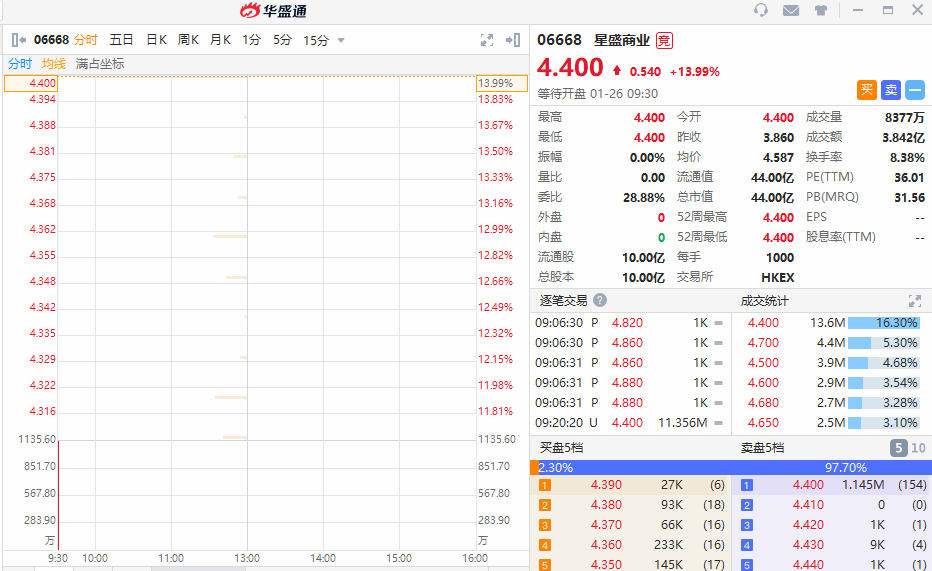This screenshot has width=932, height=571.
Task: Click the stock name 星盛商业
Action: pos(622,40)
